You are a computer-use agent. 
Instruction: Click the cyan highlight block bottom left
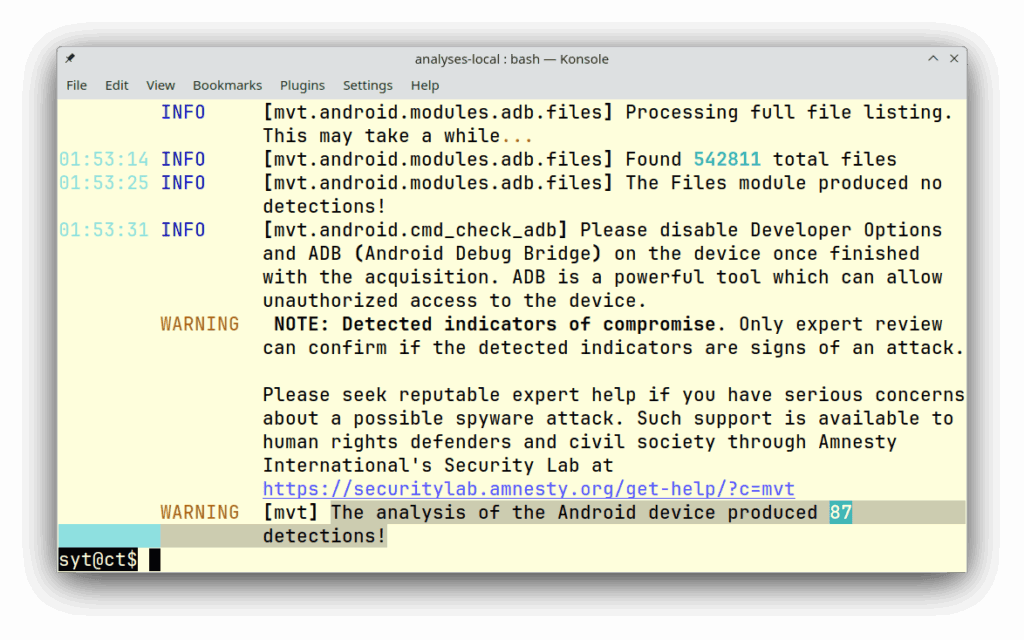click(x=108, y=536)
